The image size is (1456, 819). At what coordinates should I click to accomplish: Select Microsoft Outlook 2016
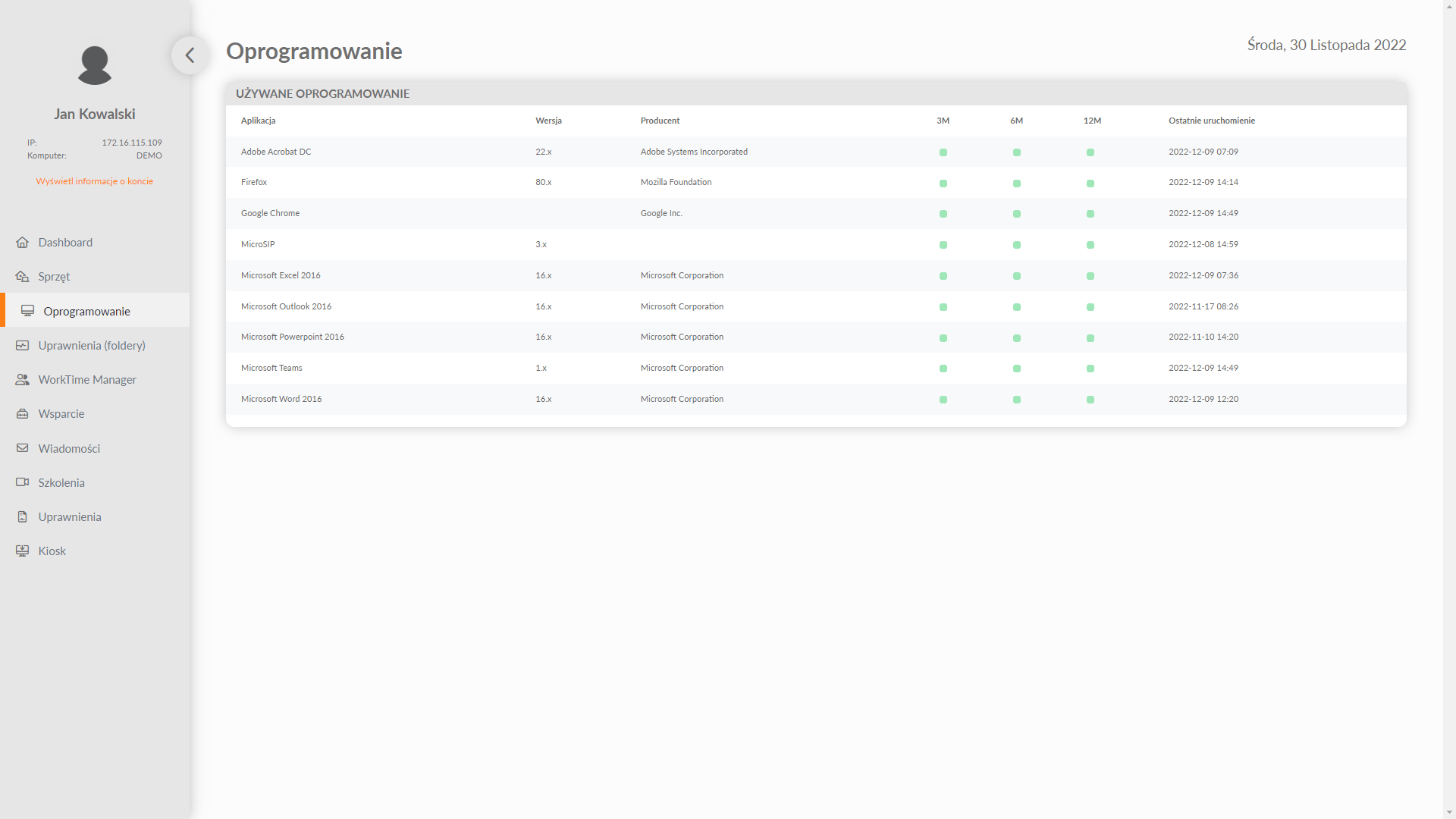click(816, 306)
